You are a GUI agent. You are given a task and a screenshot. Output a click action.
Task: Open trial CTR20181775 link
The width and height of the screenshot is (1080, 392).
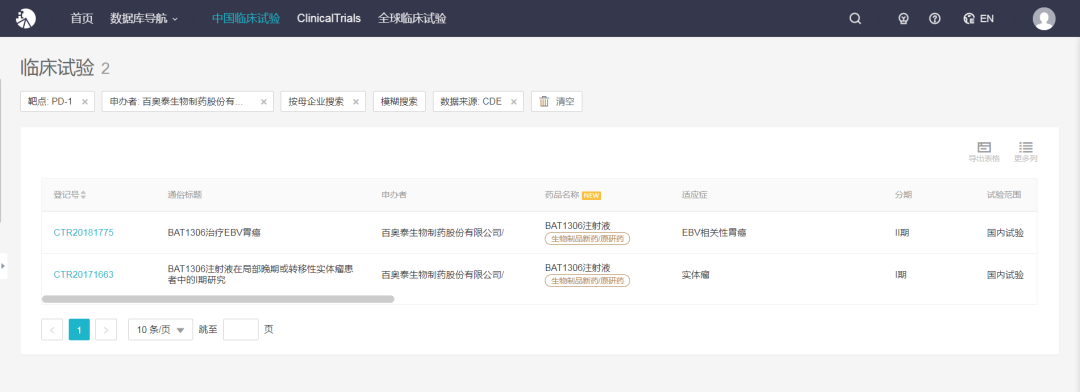[83, 233]
